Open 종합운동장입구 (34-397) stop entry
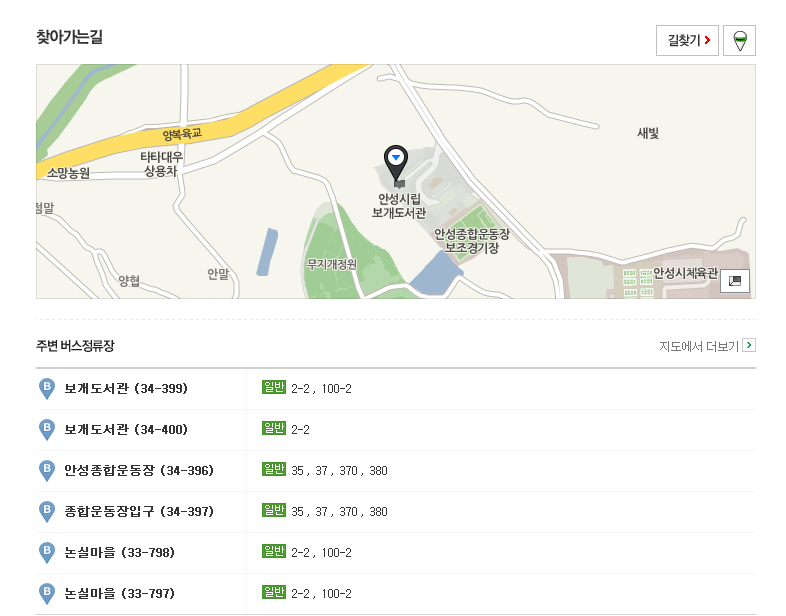The height and width of the screenshot is (616, 786). (139, 512)
